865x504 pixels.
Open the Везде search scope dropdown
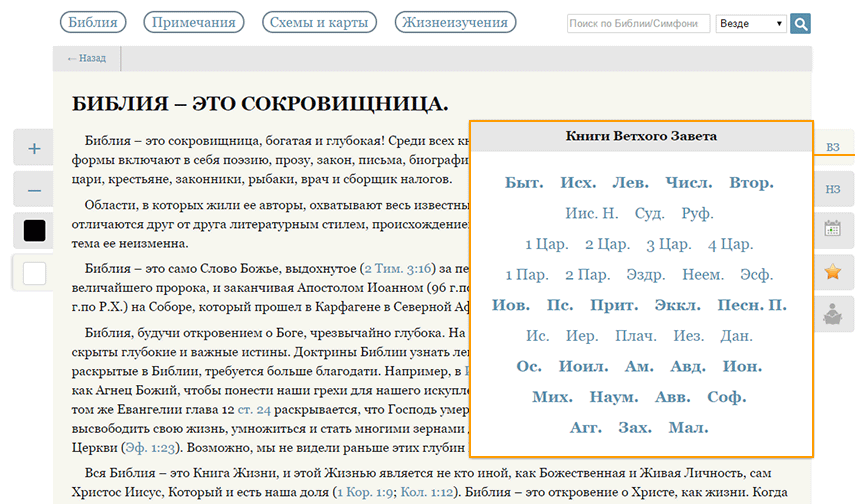pyautogui.click(x=751, y=24)
